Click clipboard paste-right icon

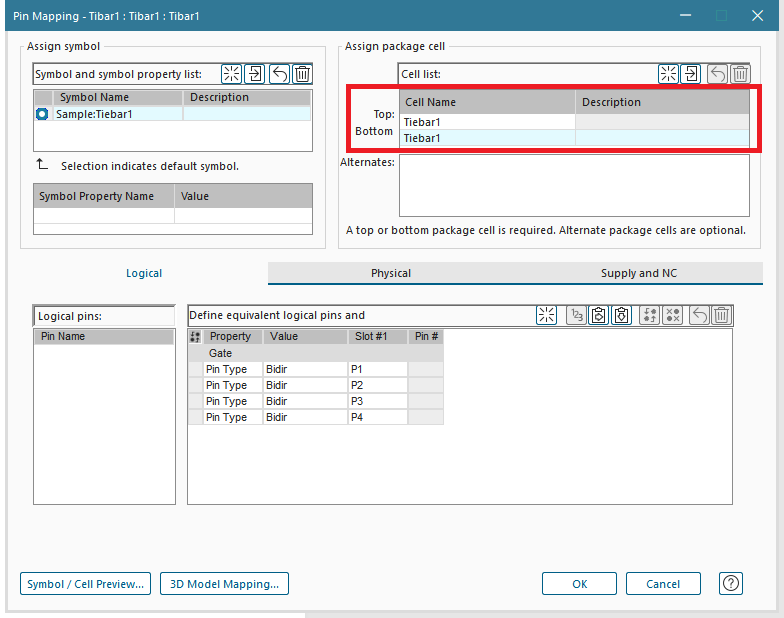click(x=598, y=315)
